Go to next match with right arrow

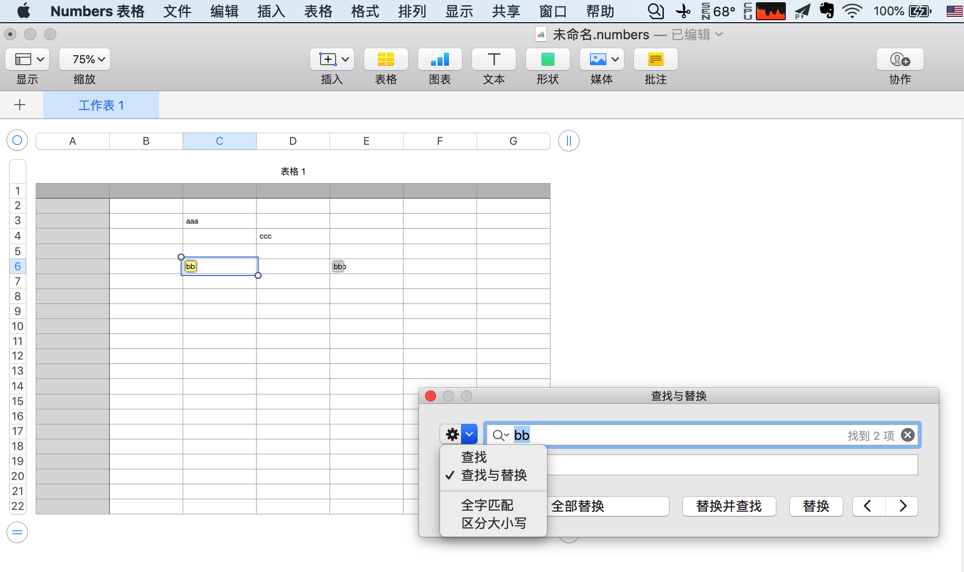pyautogui.click(x=903, y=506)
